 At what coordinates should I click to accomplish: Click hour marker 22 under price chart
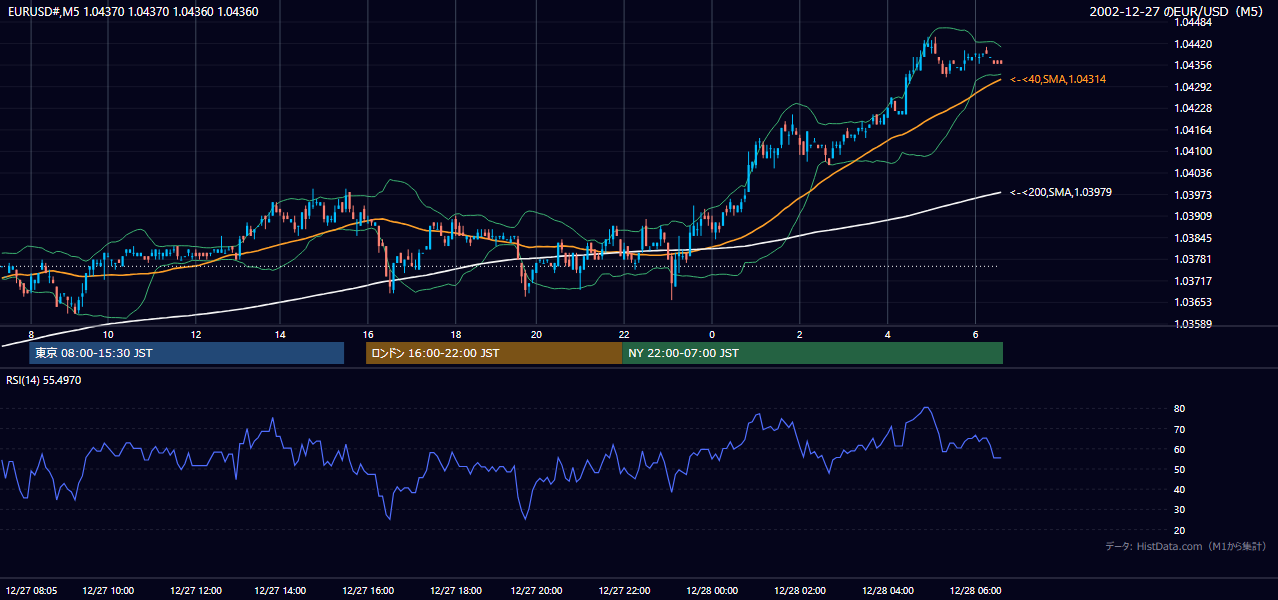tap(624, 334)
